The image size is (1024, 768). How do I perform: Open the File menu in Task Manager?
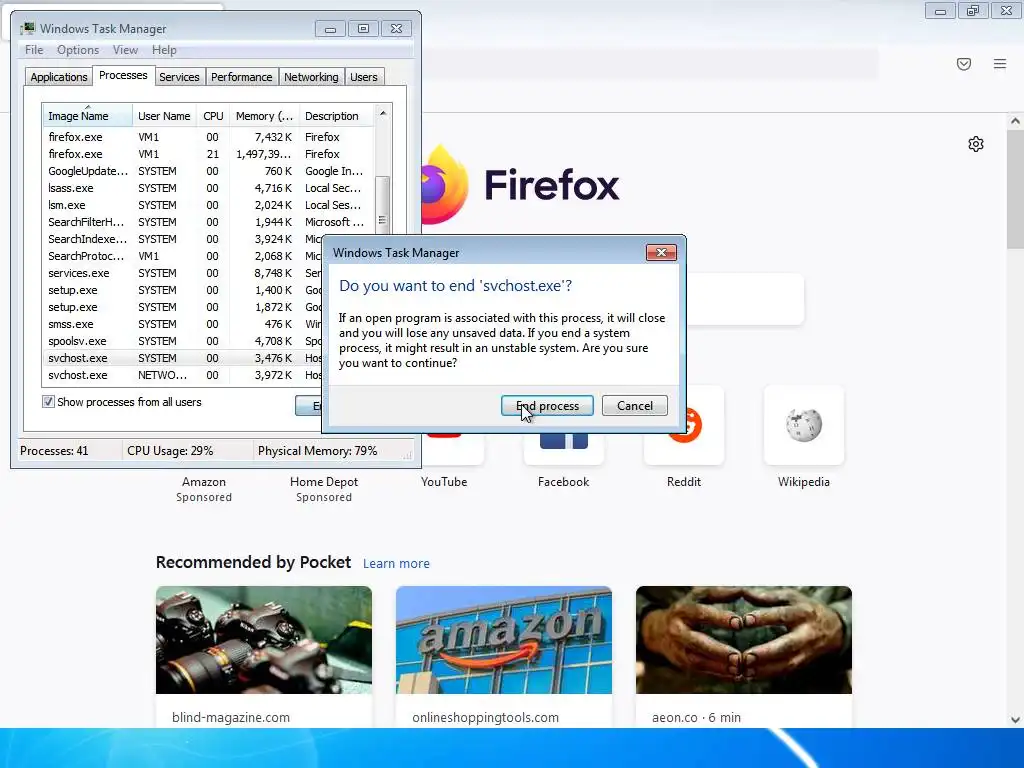tap(34, 50)
